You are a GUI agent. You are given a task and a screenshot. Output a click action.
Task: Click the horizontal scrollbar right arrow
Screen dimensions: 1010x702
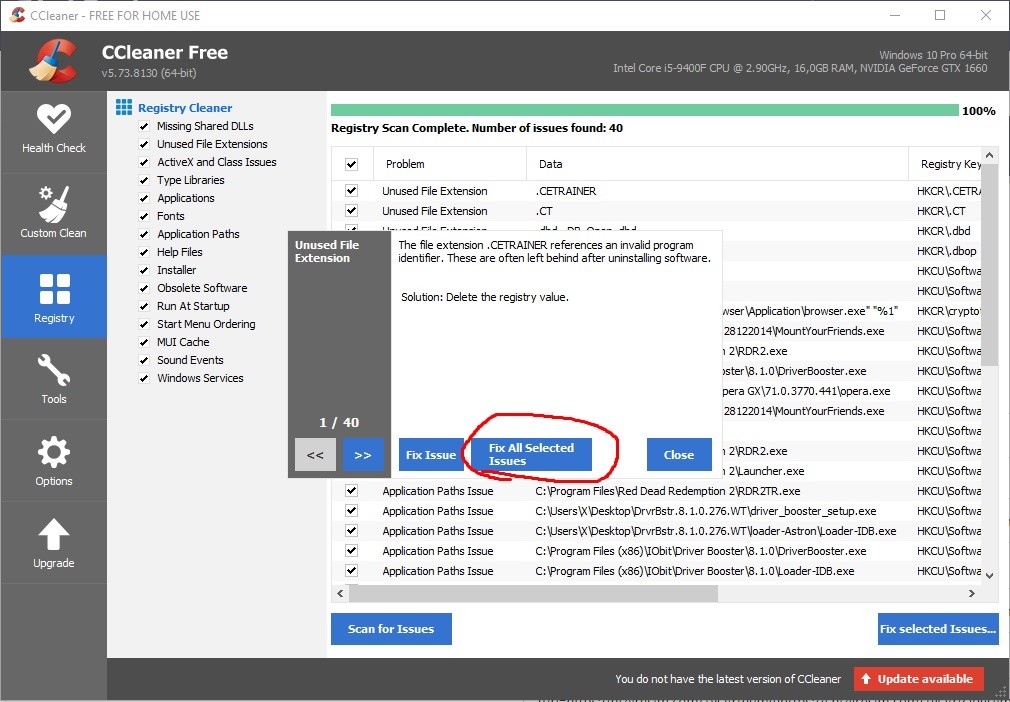click(972, 593)
